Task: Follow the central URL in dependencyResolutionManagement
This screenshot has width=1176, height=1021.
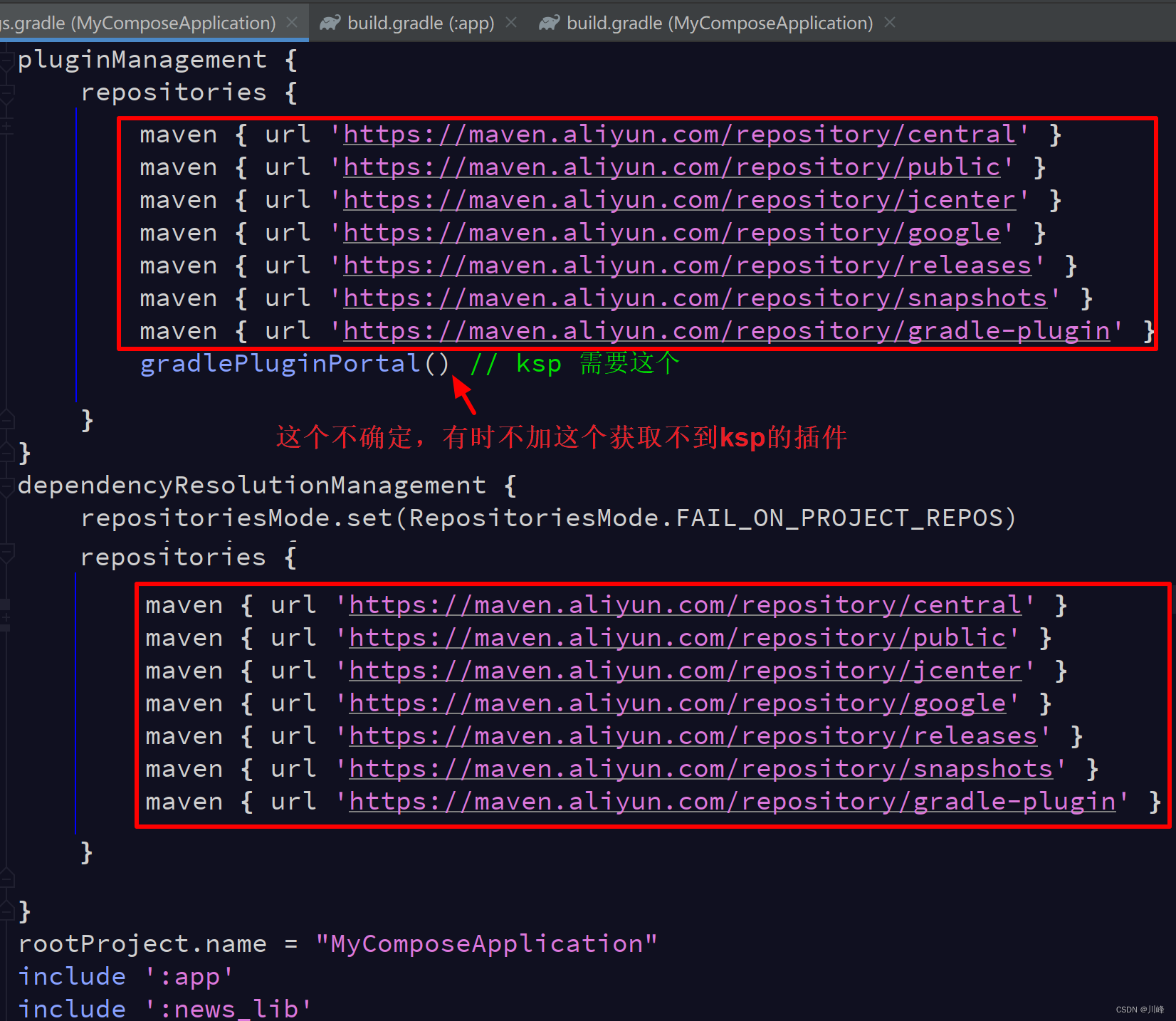Action: coord(685,605)
